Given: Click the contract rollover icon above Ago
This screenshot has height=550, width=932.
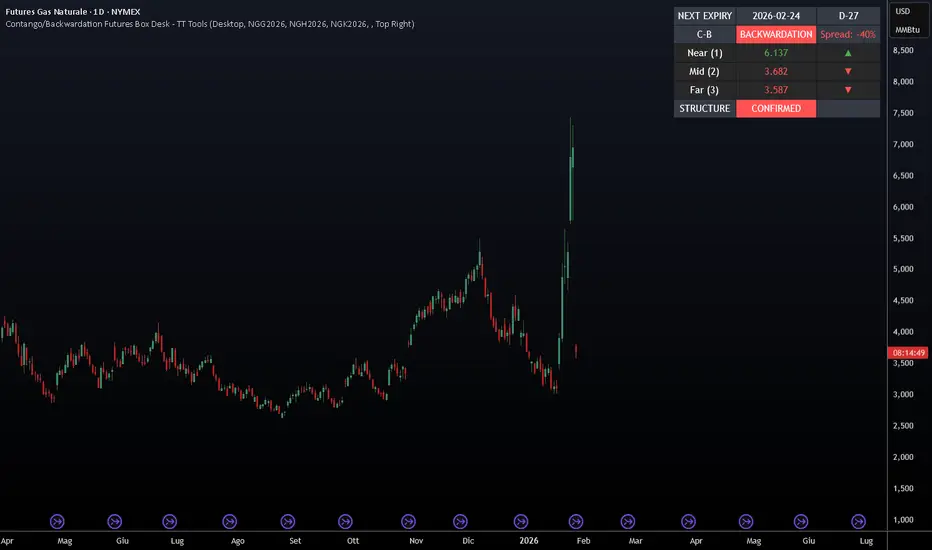Looking at the screenshot, I should point(229,521).
